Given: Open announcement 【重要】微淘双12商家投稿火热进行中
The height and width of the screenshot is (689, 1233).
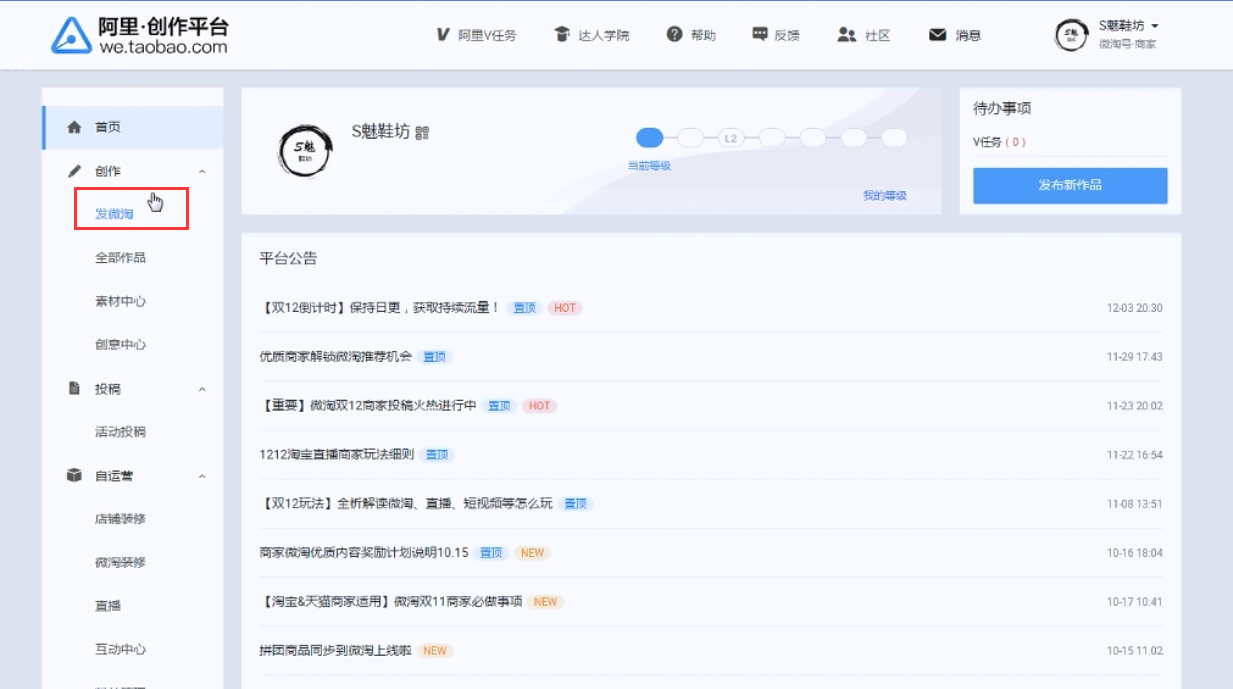Looking at the screenshot, I should [368, 406].
